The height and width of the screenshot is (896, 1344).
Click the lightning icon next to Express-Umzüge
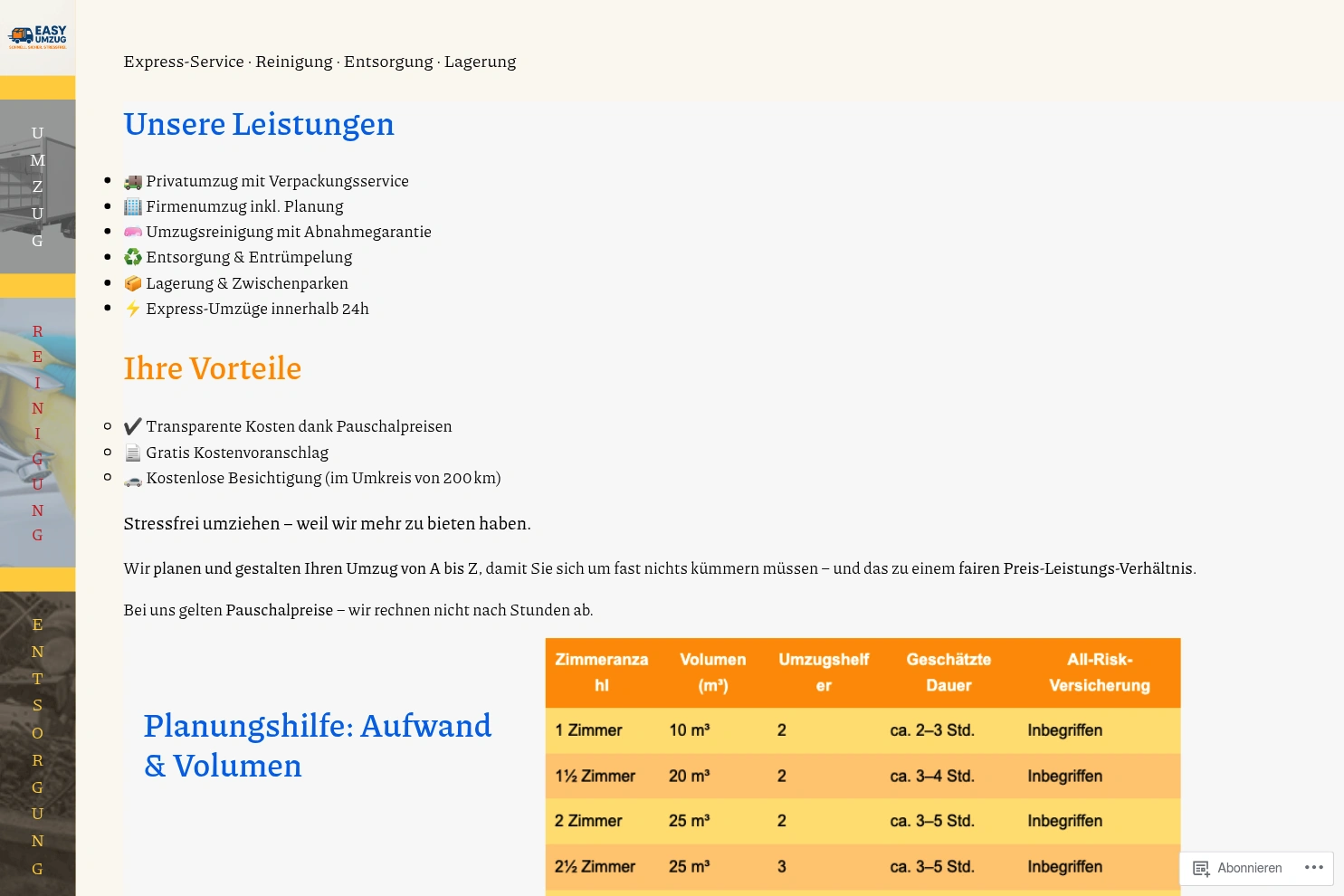point(133,309)
